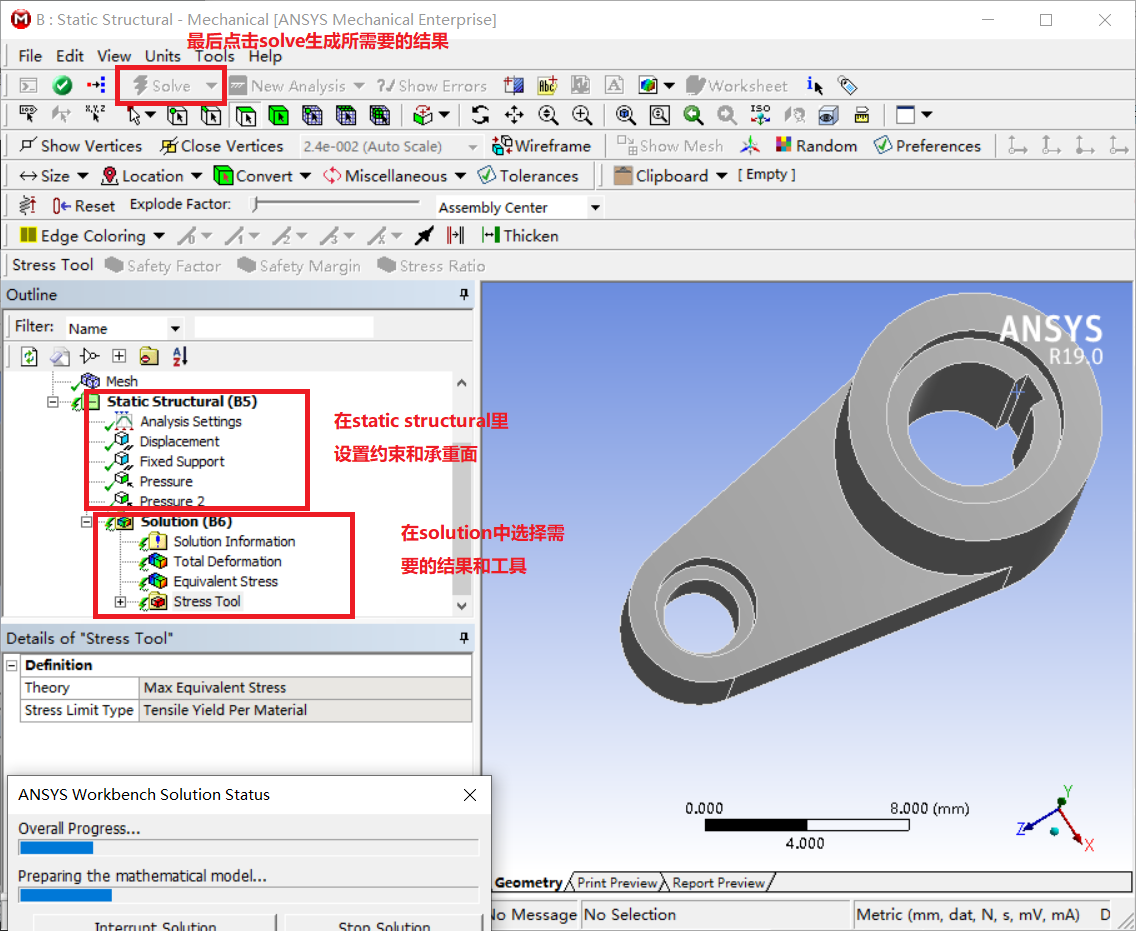
Task: Click the green checkmark toolbar icon
Action: point(62,85)
